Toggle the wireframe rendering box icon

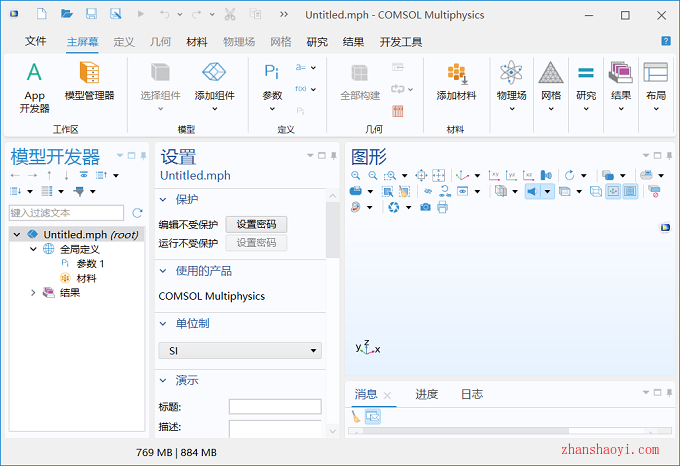click(596, 192)
